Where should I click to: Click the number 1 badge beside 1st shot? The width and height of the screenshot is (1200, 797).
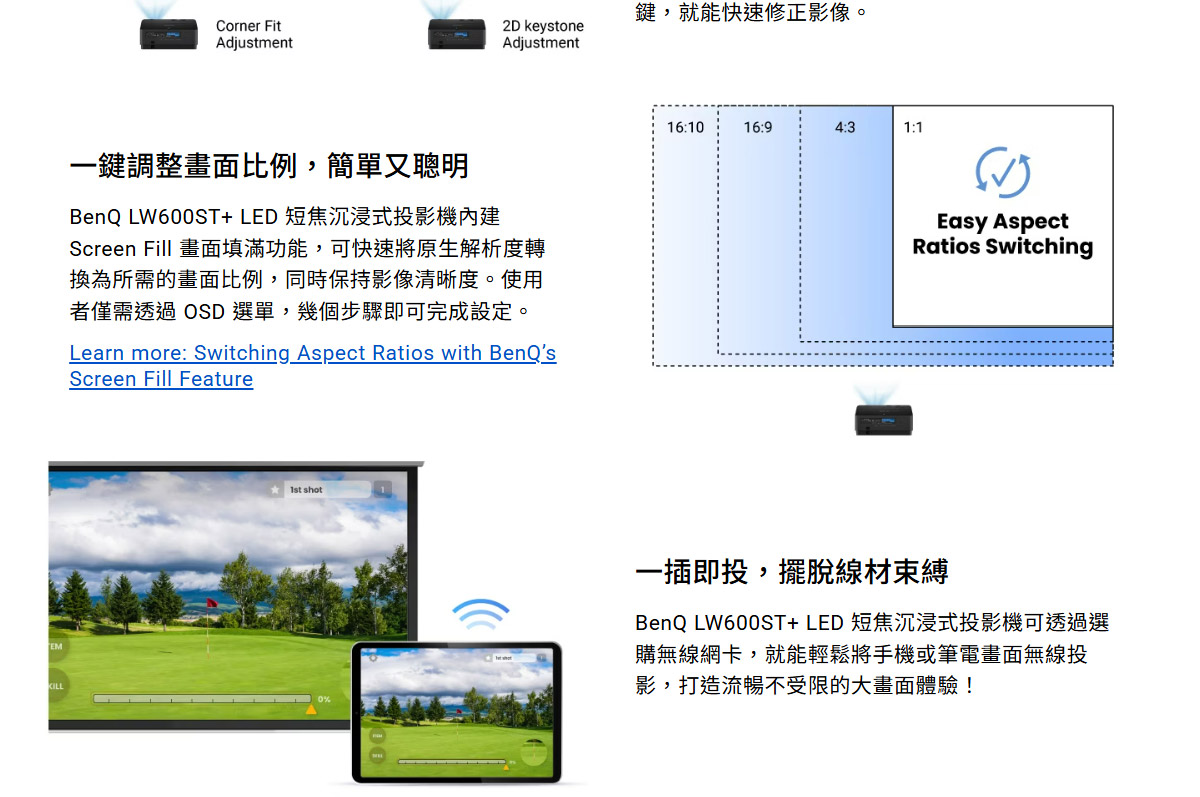382,490
